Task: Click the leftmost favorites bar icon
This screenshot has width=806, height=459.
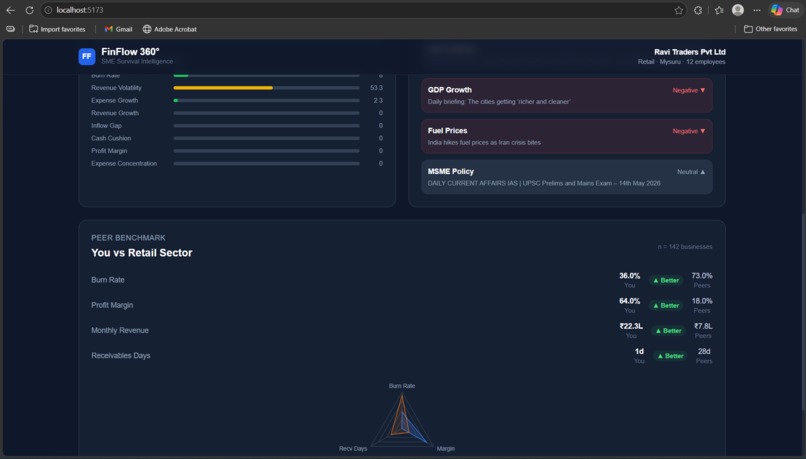Action: (10, 29)
